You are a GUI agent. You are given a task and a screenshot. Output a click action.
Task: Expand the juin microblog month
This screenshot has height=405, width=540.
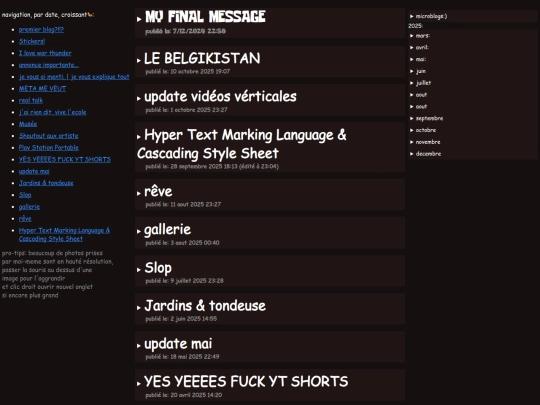418,71
